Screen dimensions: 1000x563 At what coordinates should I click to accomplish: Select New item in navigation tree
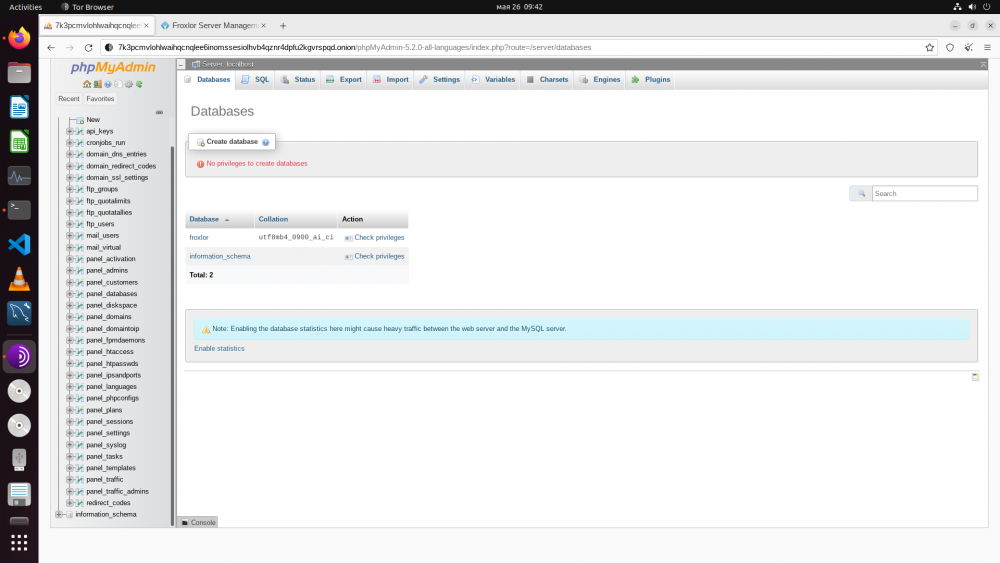click(x=93, y=120)
